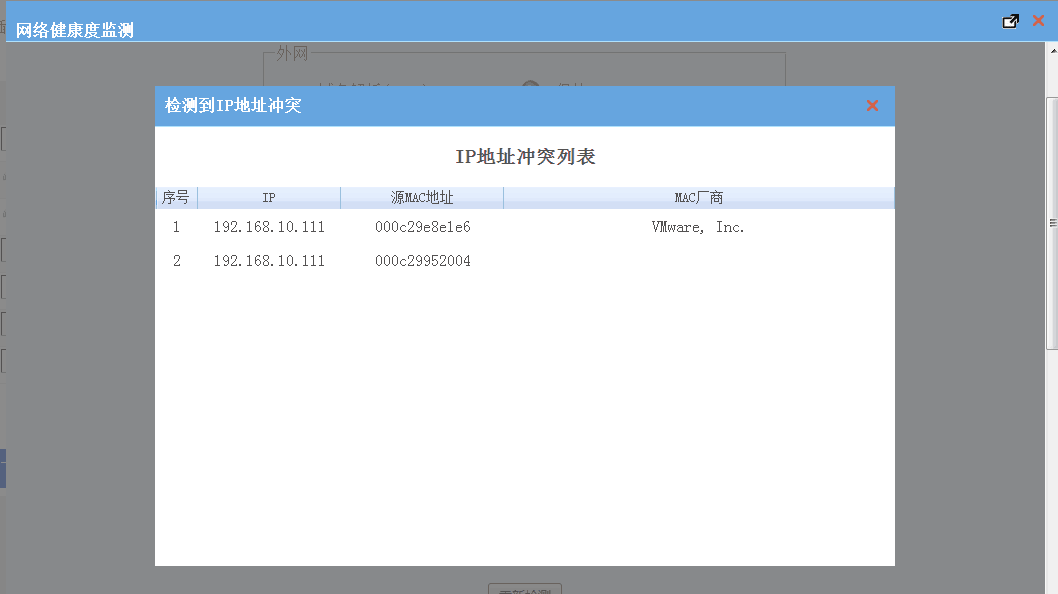Click the 源MAC地址 column header
This screenshot has width=1058, height=594.
[422, 198]
